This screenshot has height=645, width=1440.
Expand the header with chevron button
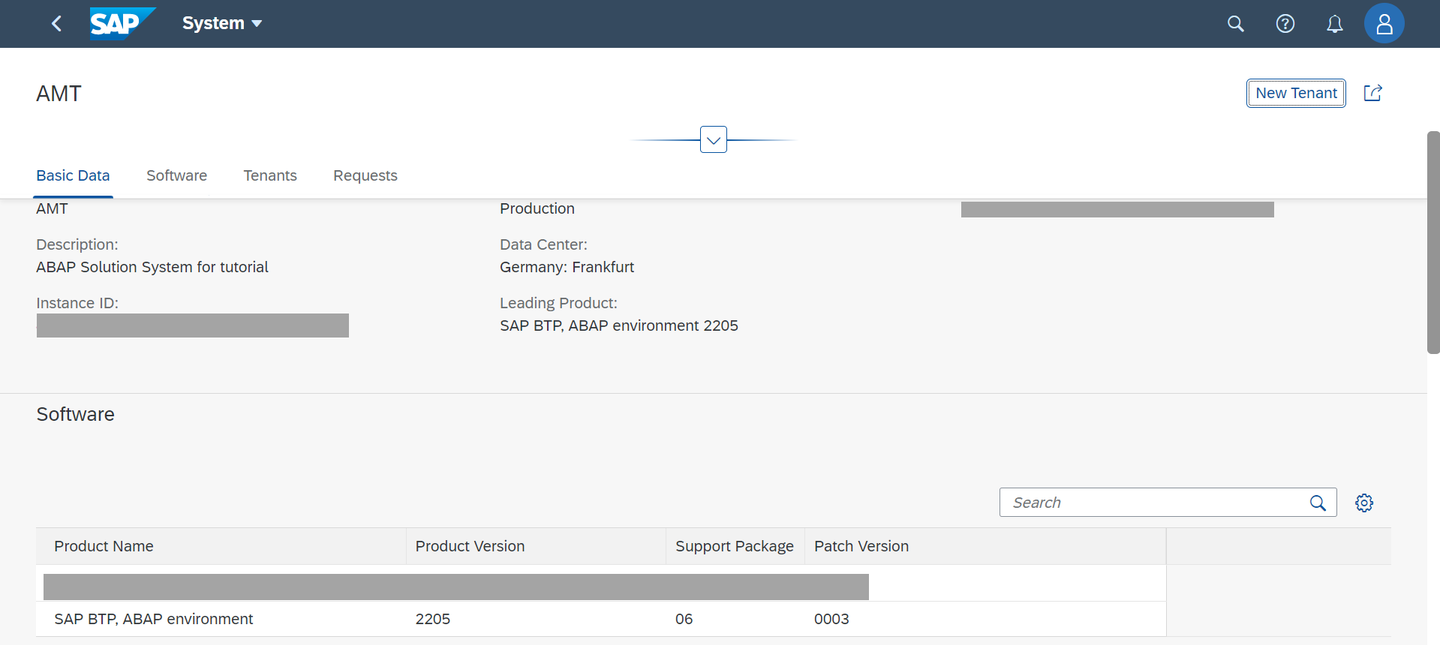(713, 140)
